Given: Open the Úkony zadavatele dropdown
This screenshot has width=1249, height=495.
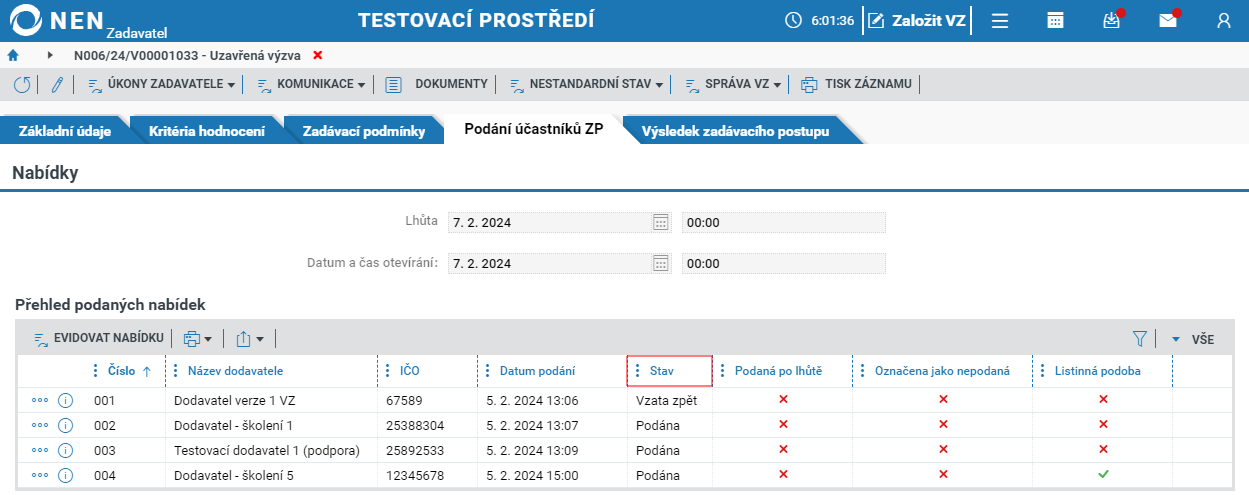Looking at the screenshot, I should coord(161,84).
